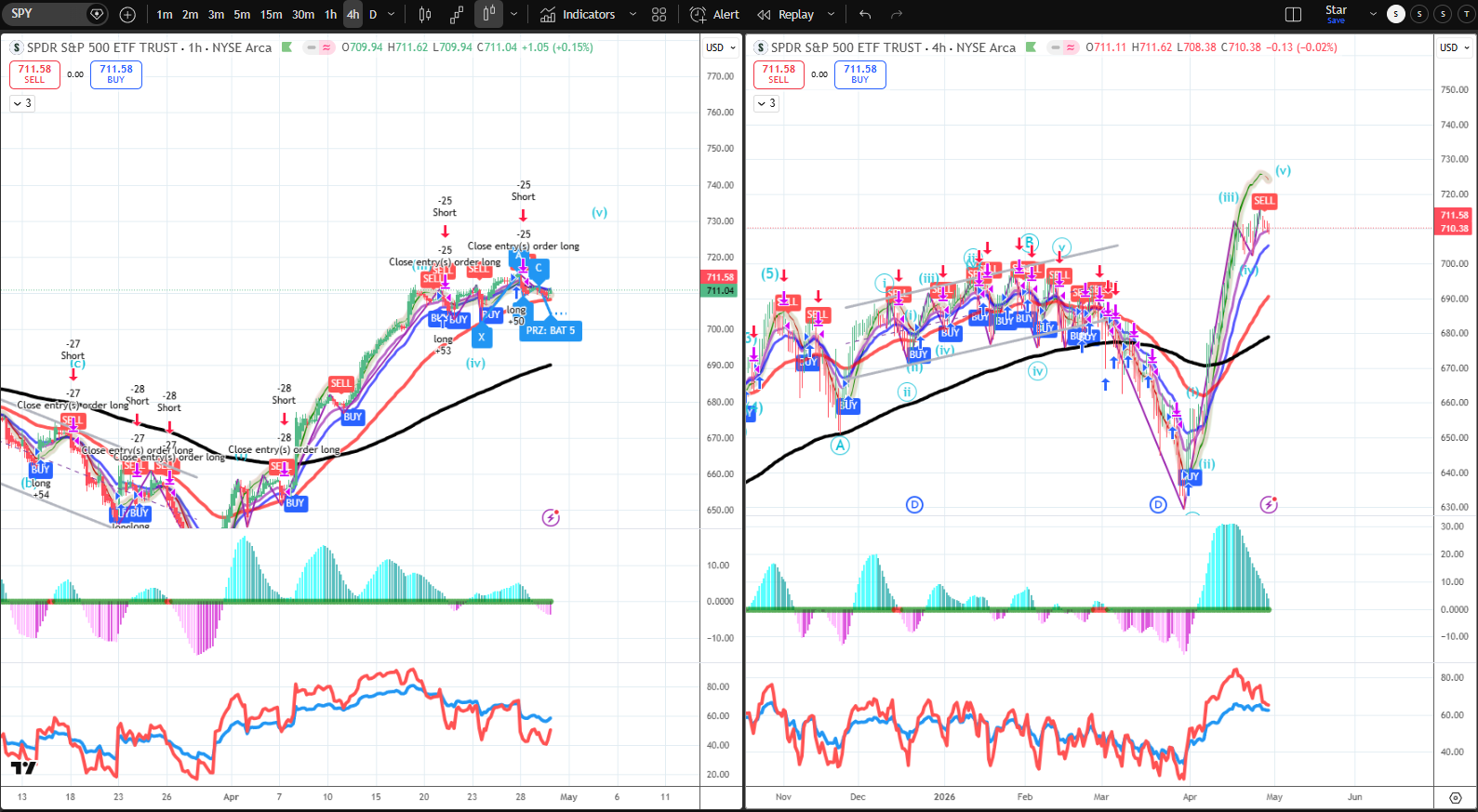Select the 4h timeframe

click(x=353, y=15)
